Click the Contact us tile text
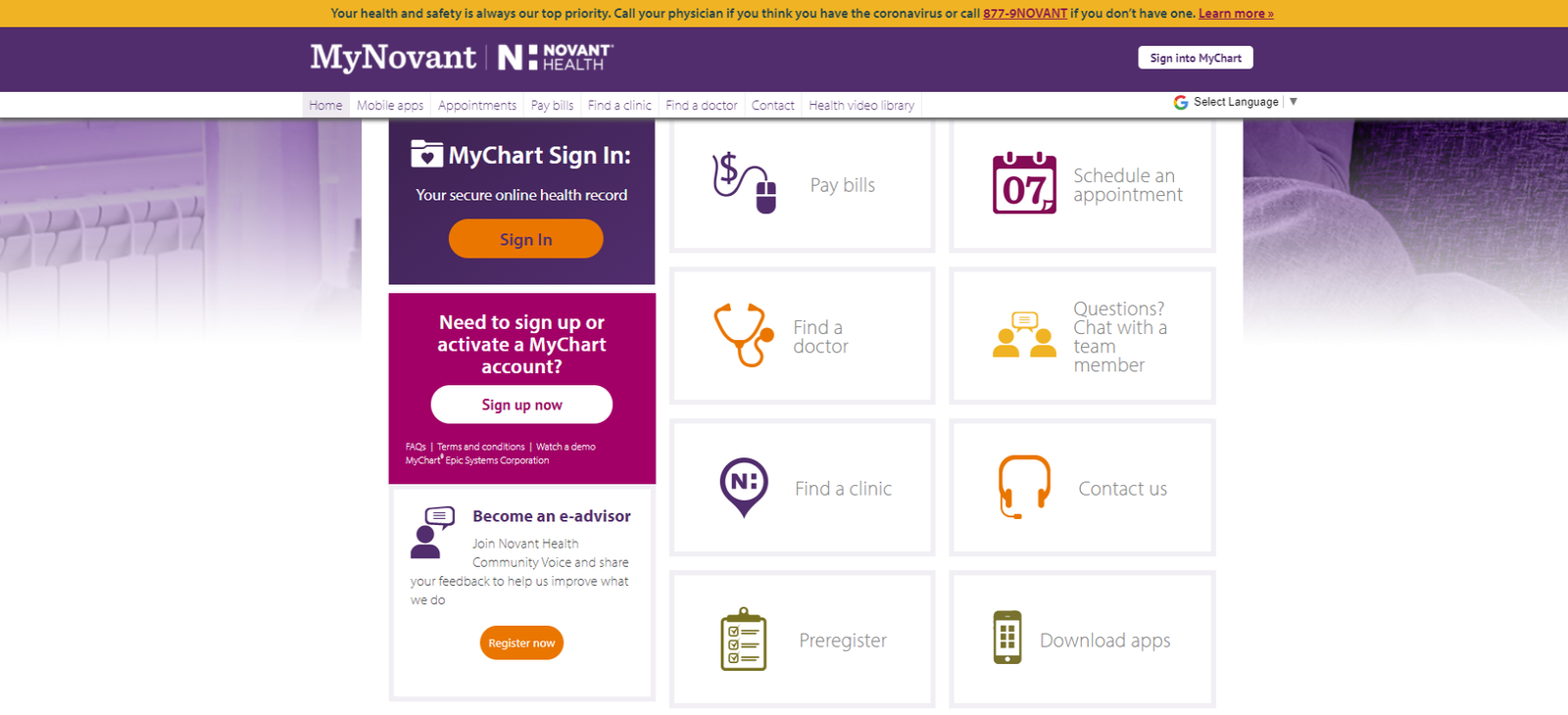1568x715 pixels. [1123, 489]
